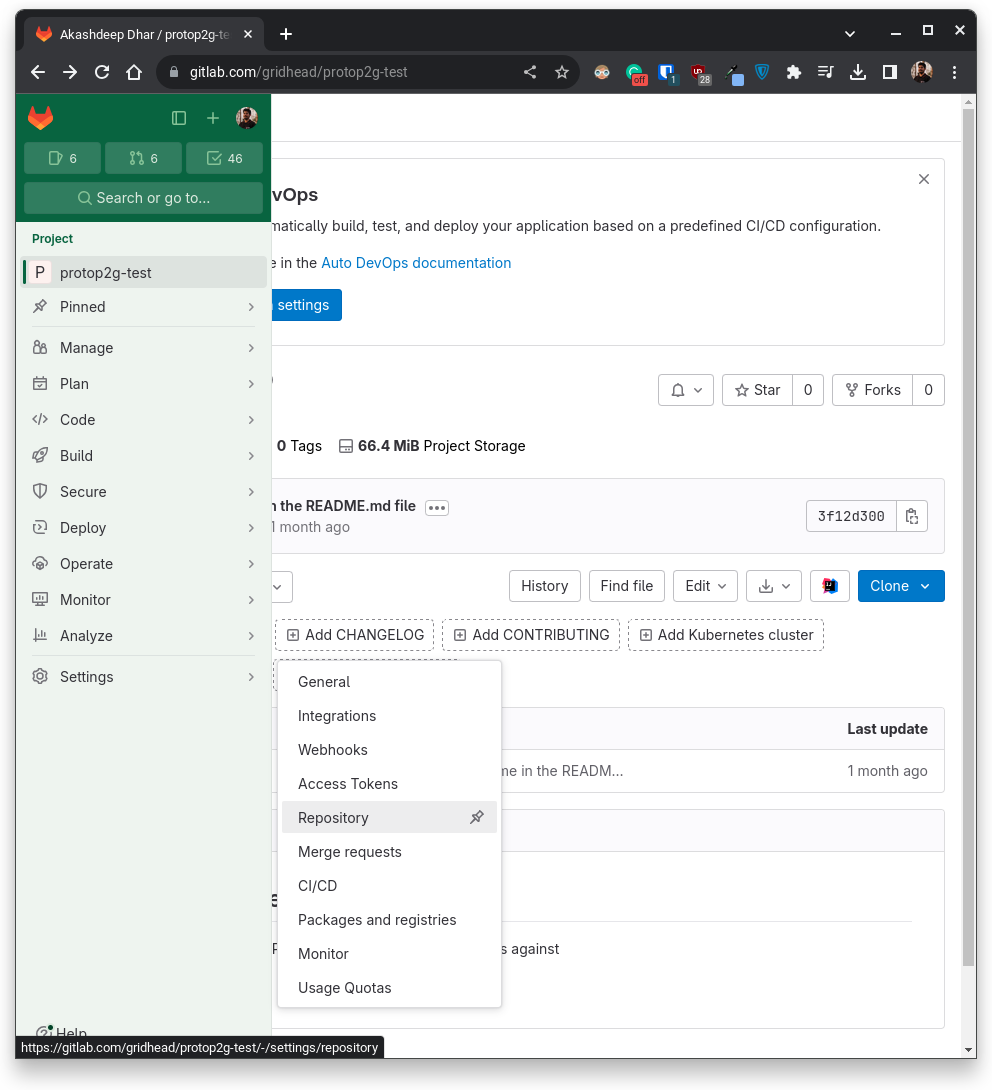Click the JetBrains IDE icon button
992x1090 pixels.
[830, 586]
